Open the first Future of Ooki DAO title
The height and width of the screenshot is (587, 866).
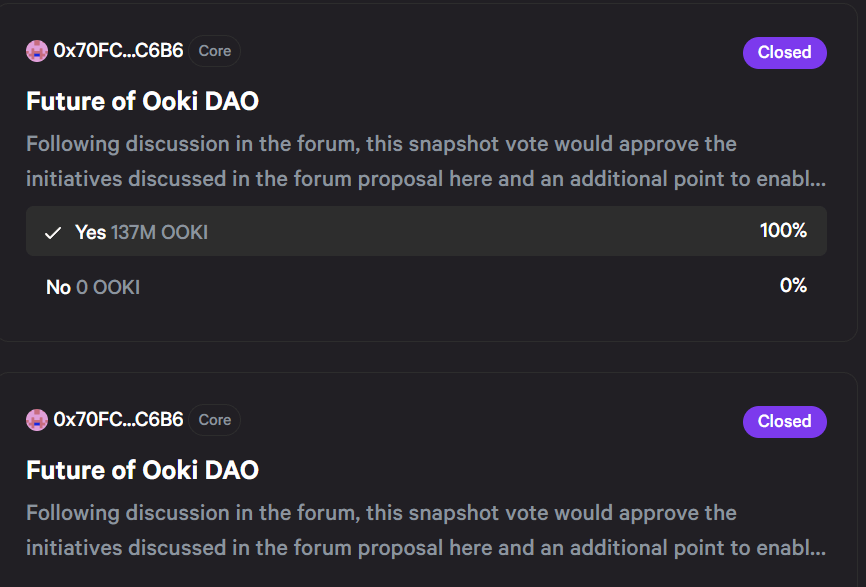point(142,101)
